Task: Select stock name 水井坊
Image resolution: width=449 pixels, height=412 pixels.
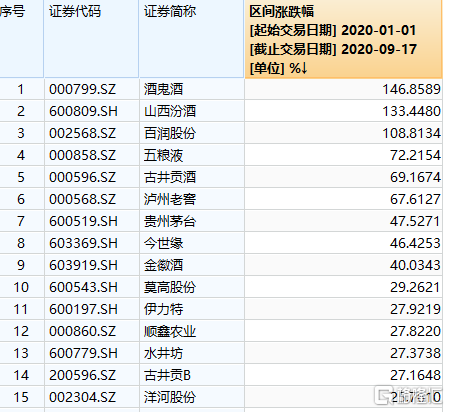Action: click(x=163, y=353)
